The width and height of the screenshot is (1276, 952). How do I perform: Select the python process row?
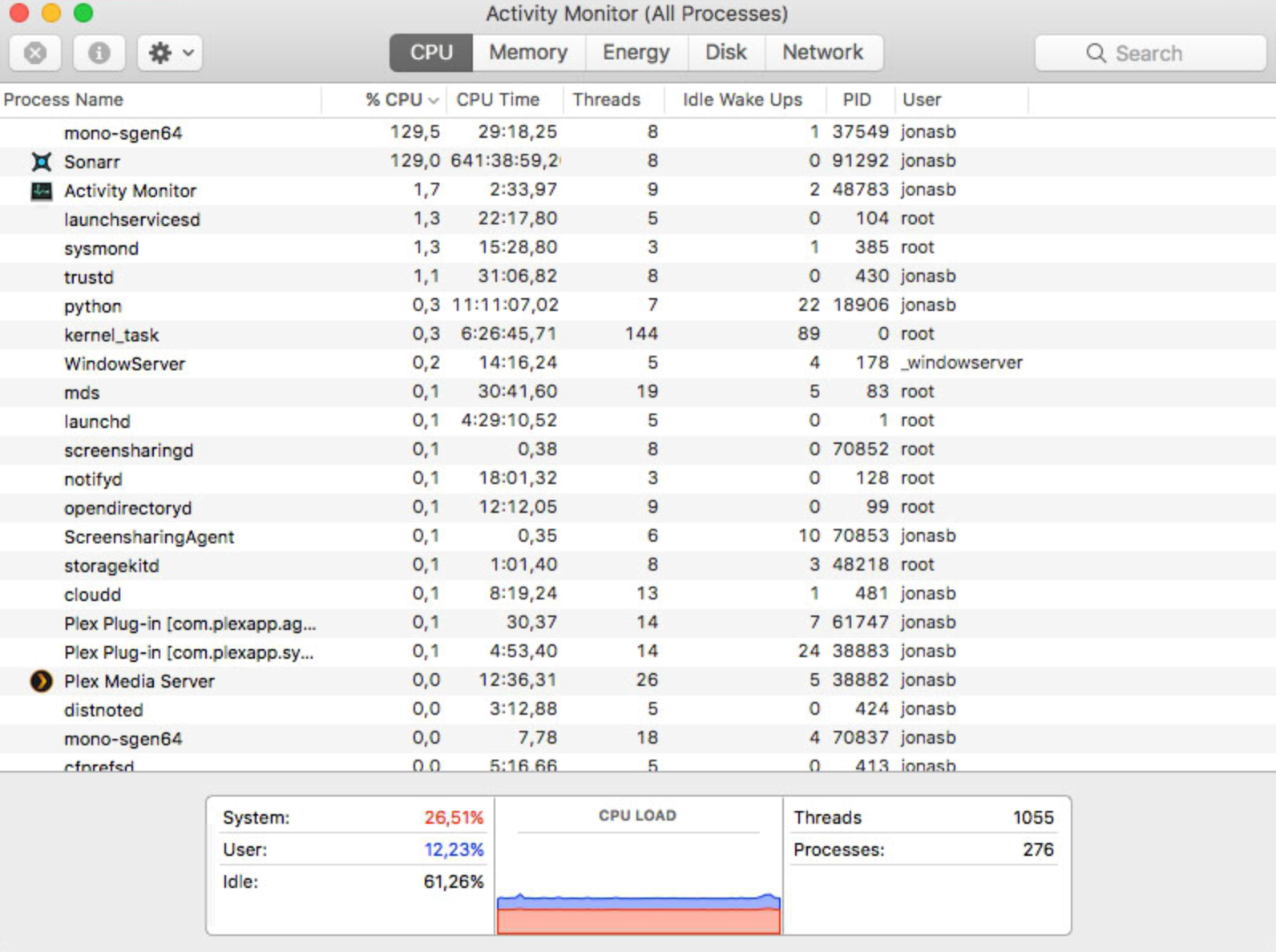(638, 305)
